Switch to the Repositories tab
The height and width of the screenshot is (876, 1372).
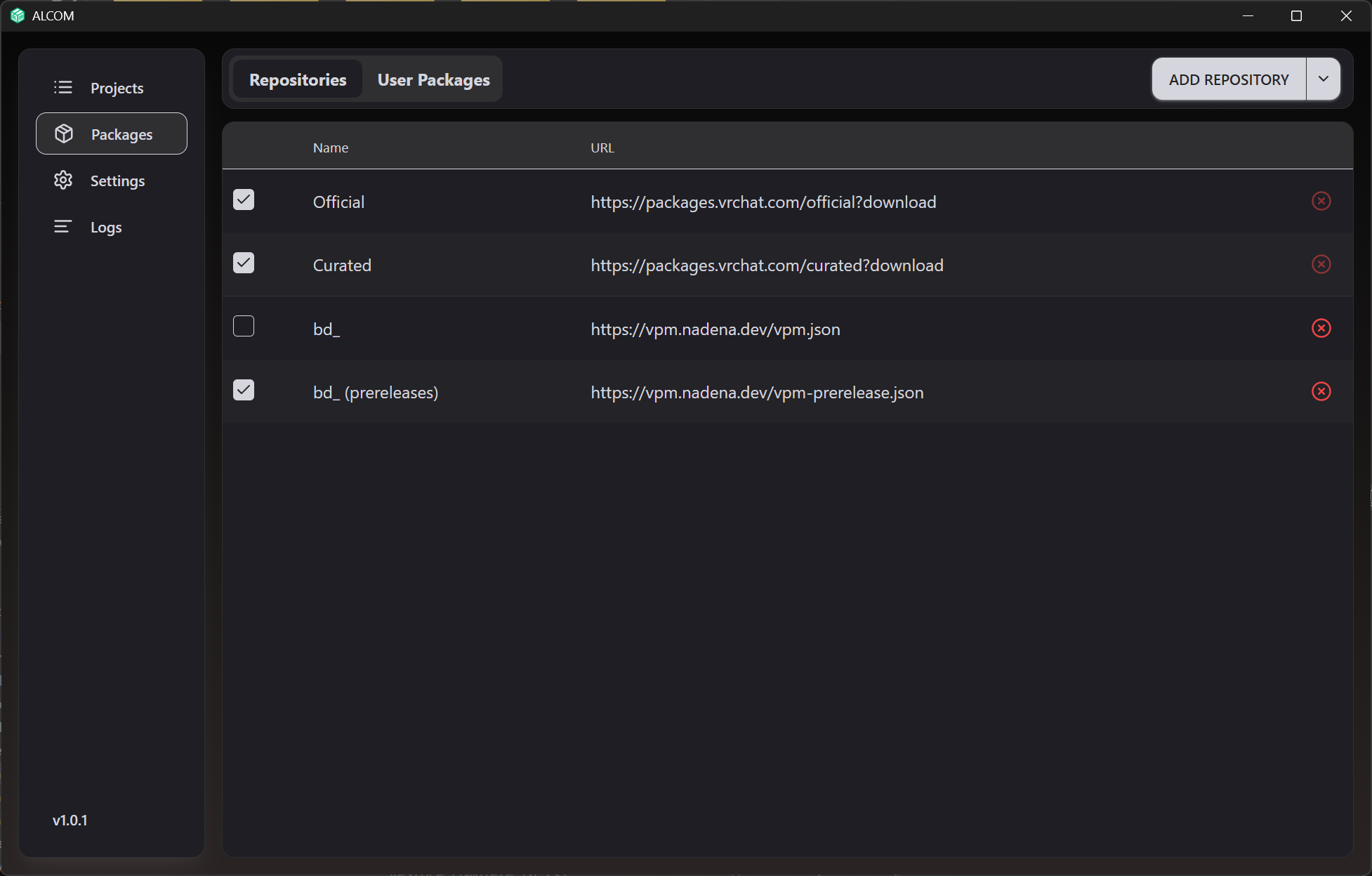pos(298,79)
